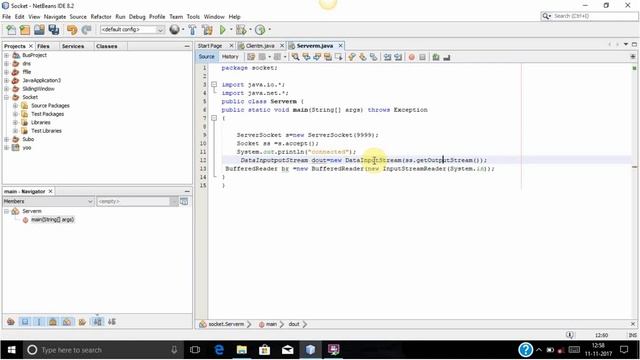Click the Redo arrow icon
Image resolution: width=640 pixels, height=360 pixels.
click(86, 30)
